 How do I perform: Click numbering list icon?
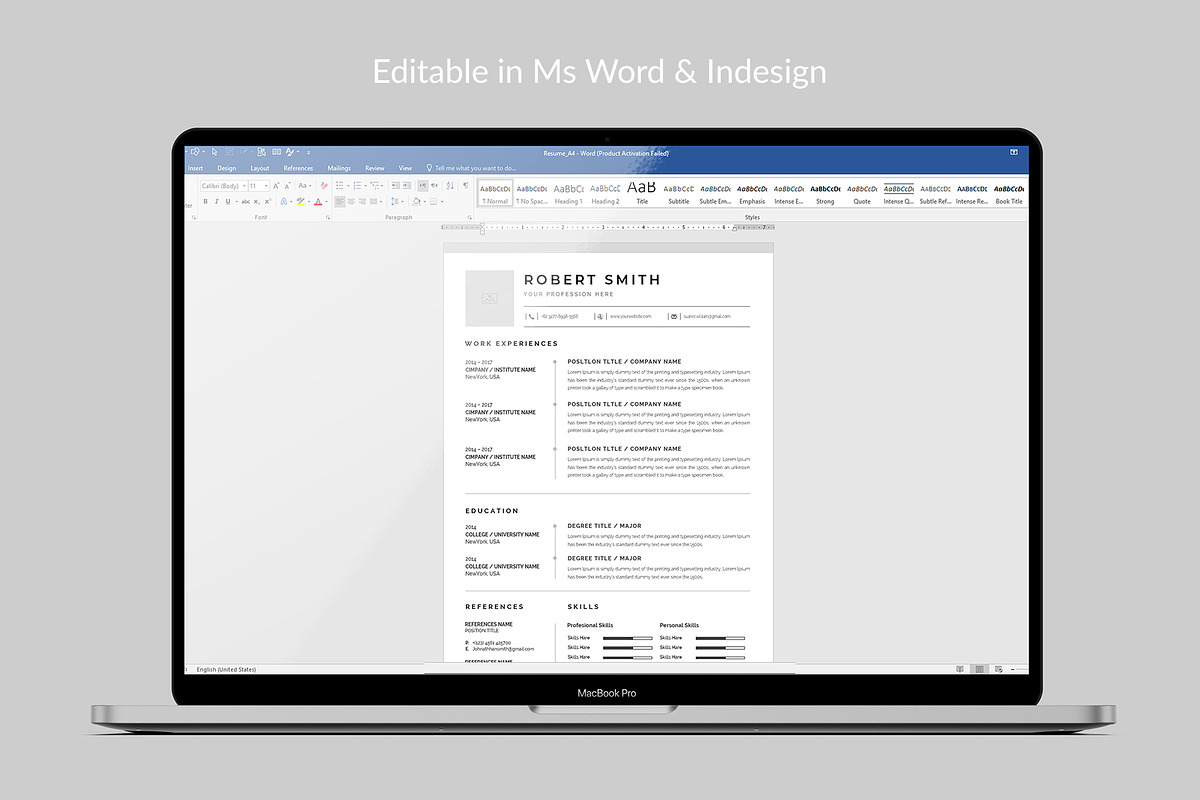pyautogui.click(x=357, y=186)
